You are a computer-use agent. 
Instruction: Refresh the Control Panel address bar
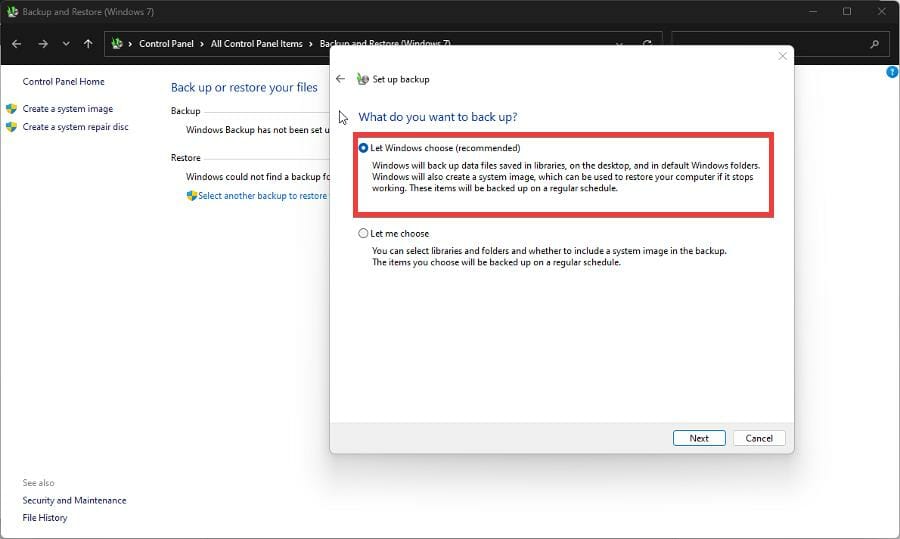pos(647,44)
